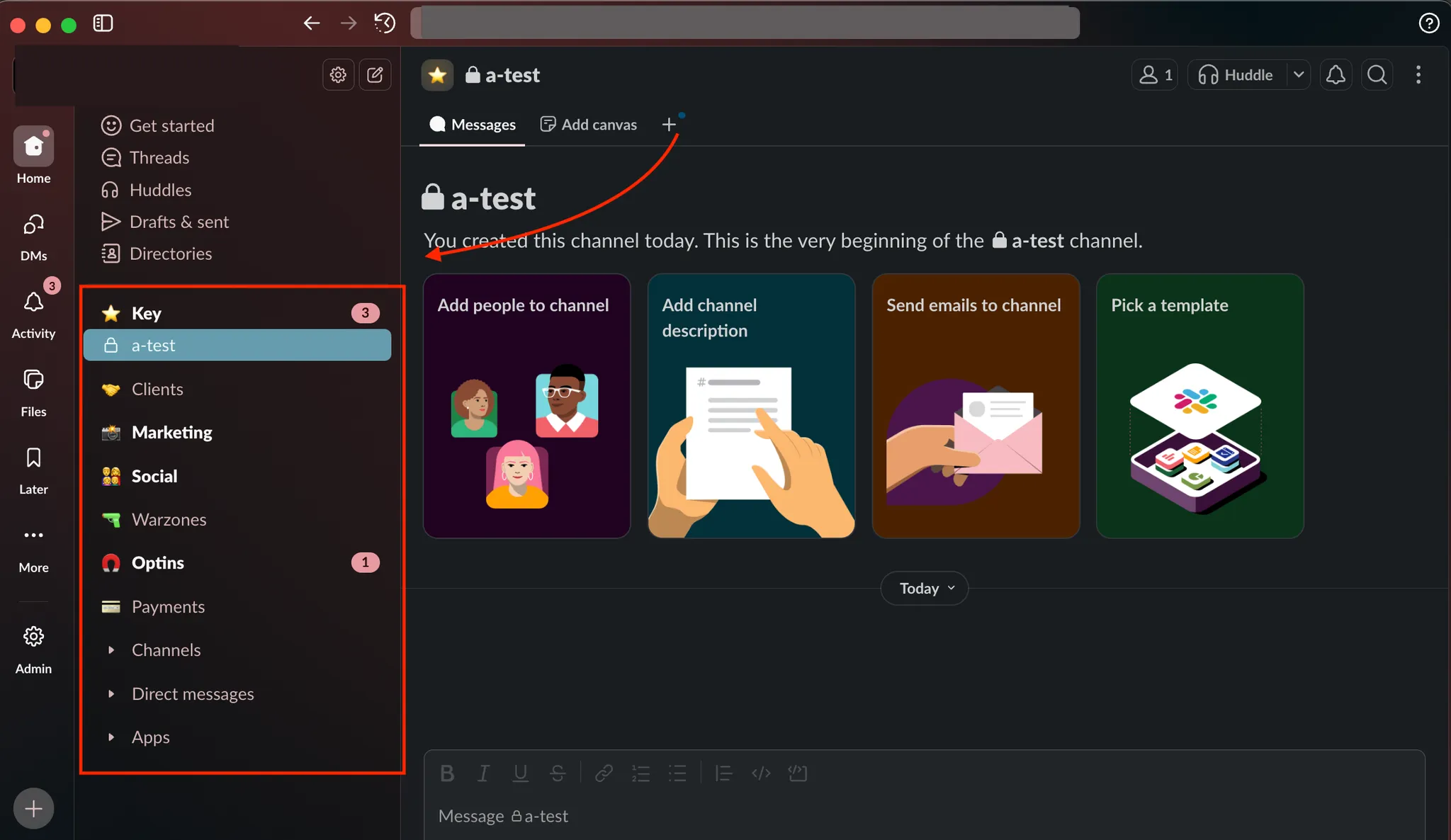Image resolution: width=1451 pixels, height=840 pixels.
Task: Click the Today date jump button
Action: (924, 589)
